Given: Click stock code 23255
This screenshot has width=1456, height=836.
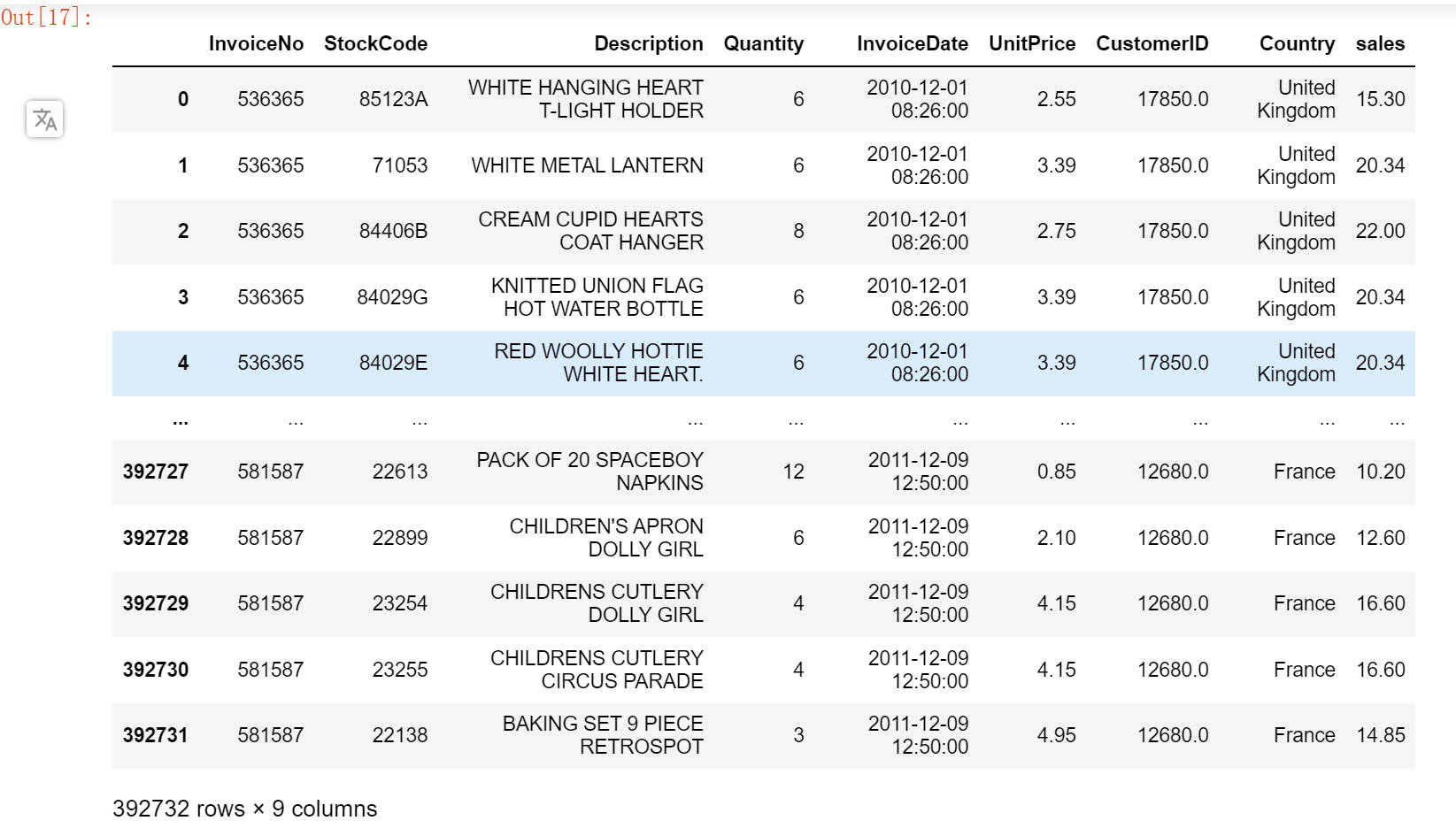Looking at the screenshot, I should coord(400,670).
